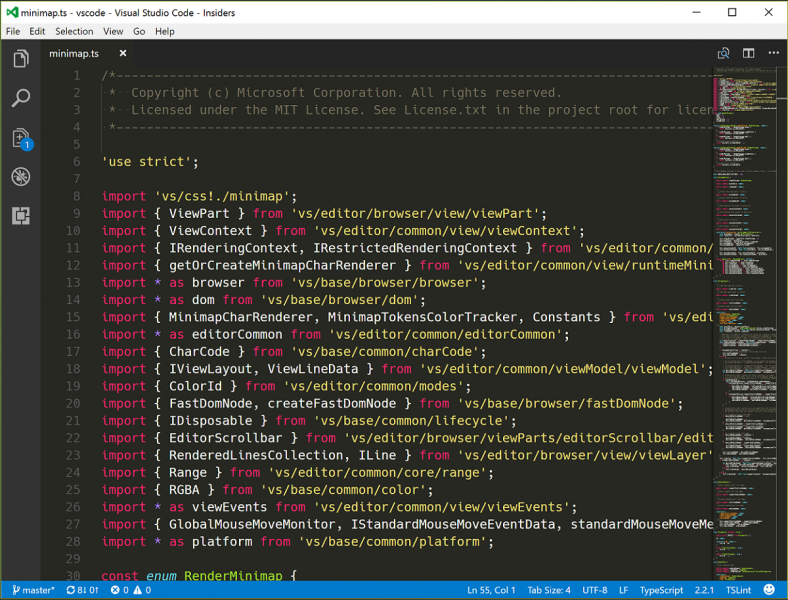Click the master branch indicator
788x600 pixels.
pos(34,591)
